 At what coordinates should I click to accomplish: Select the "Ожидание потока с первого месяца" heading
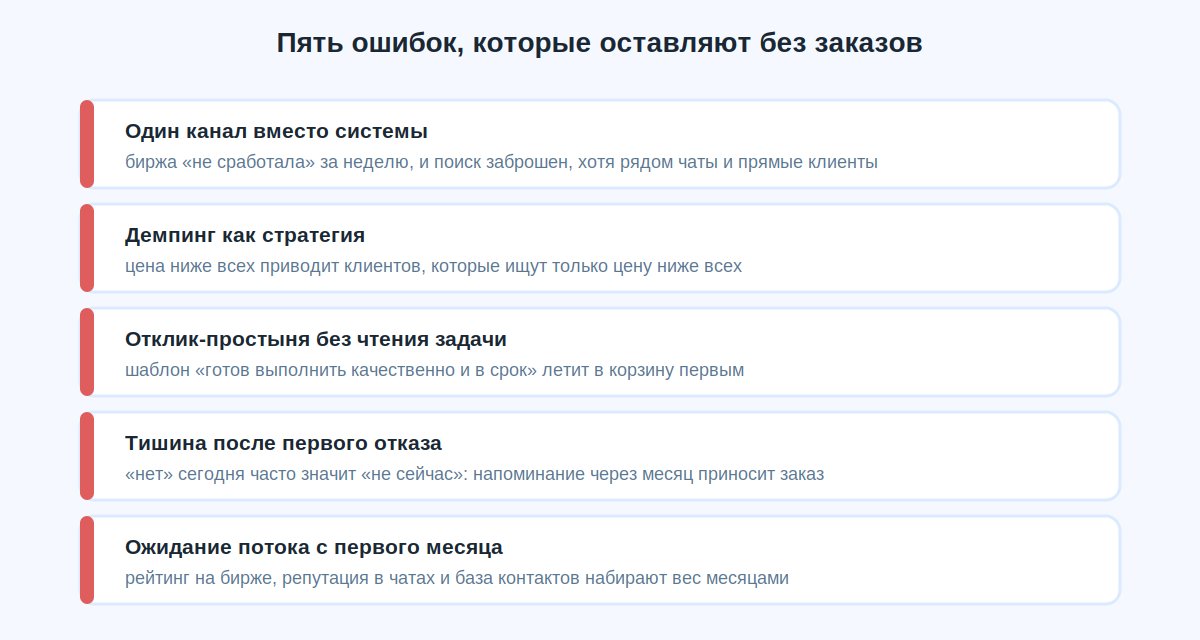click(314, 547)
